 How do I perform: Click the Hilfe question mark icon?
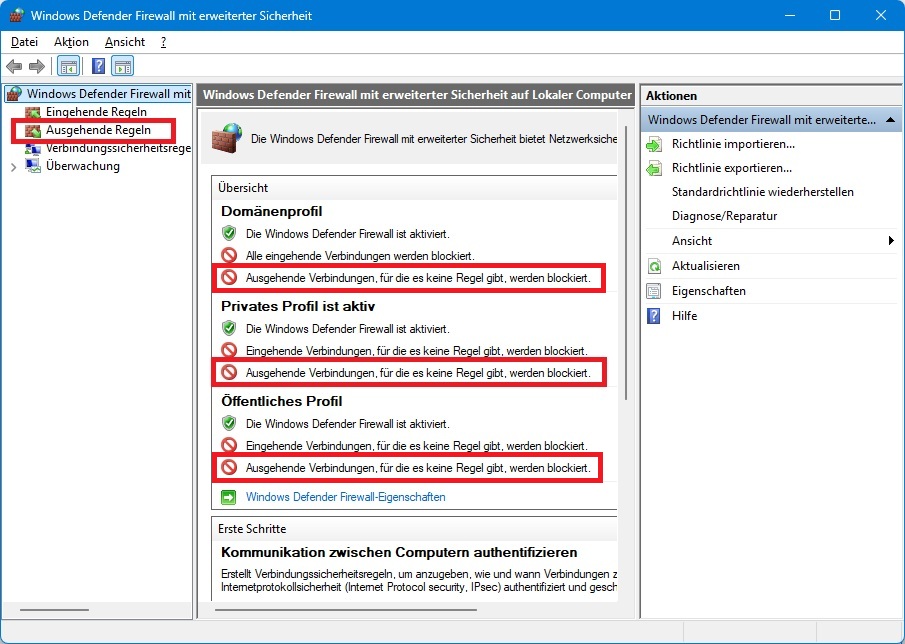654,316
